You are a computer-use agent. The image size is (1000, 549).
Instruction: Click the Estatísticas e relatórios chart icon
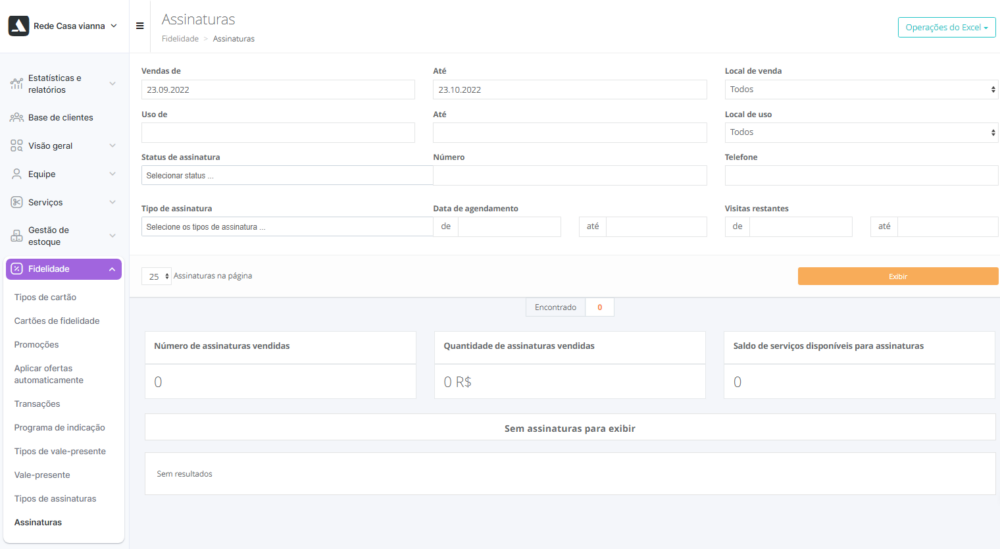coord(17,84)
